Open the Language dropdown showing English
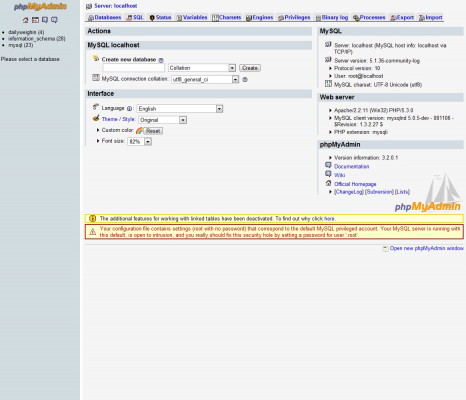The image size is (466, 400). click(x=180, y=109)
